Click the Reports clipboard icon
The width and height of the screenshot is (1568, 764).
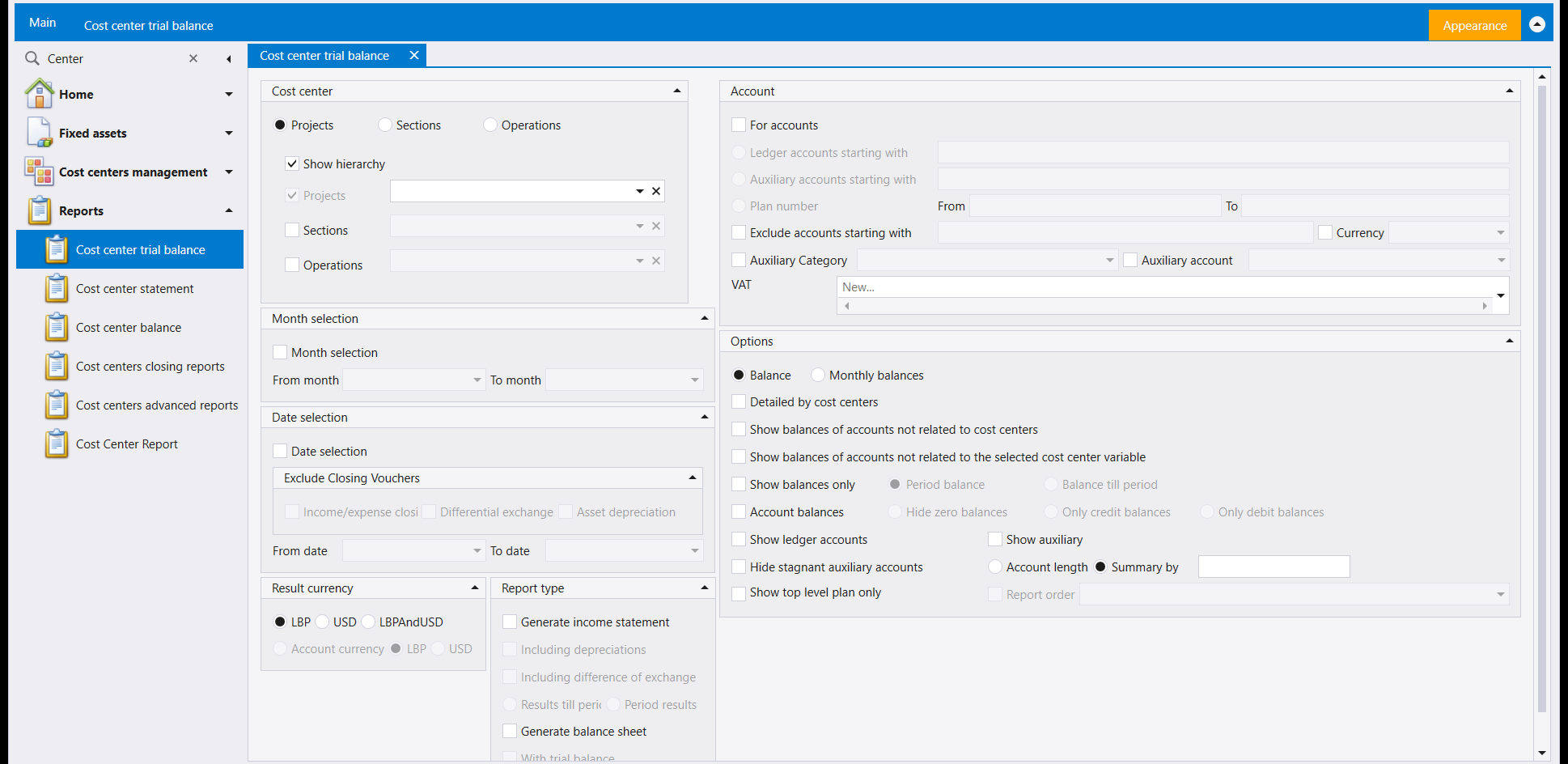39,210
